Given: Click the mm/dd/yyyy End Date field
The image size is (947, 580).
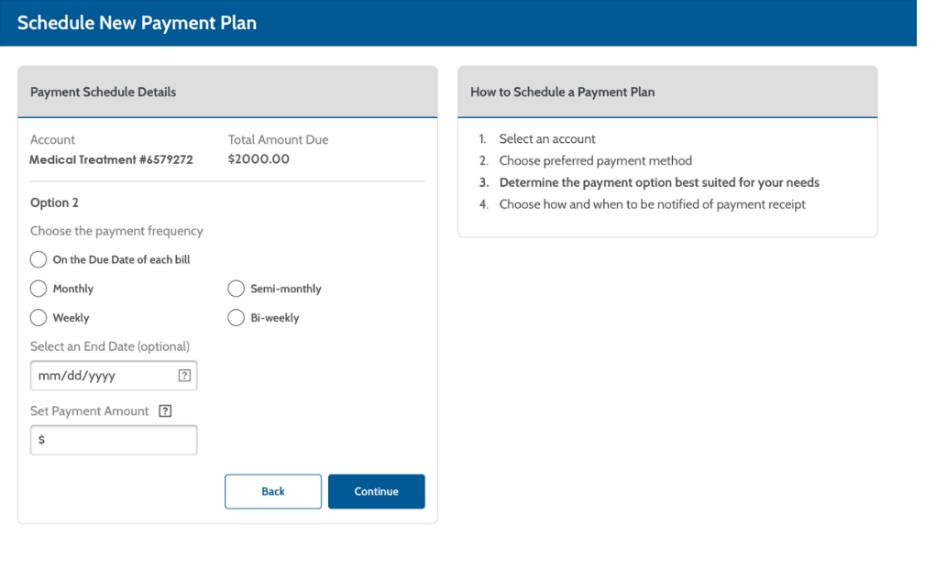Looking at the screenshot, I should tap(100, 376).
